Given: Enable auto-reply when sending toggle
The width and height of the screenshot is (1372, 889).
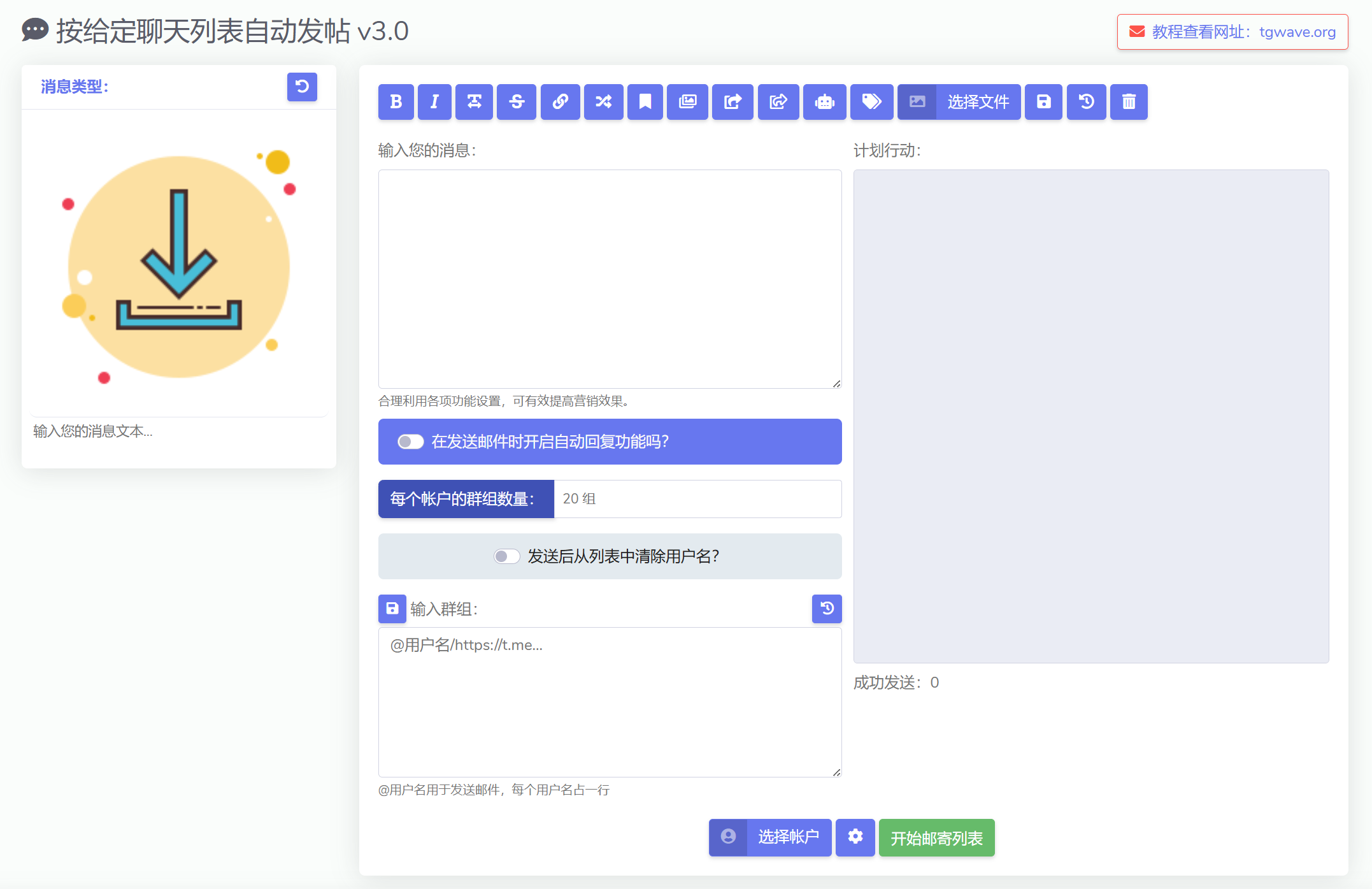Looking at the screenshot, I should pyautogui.click(x=411, y=442).
